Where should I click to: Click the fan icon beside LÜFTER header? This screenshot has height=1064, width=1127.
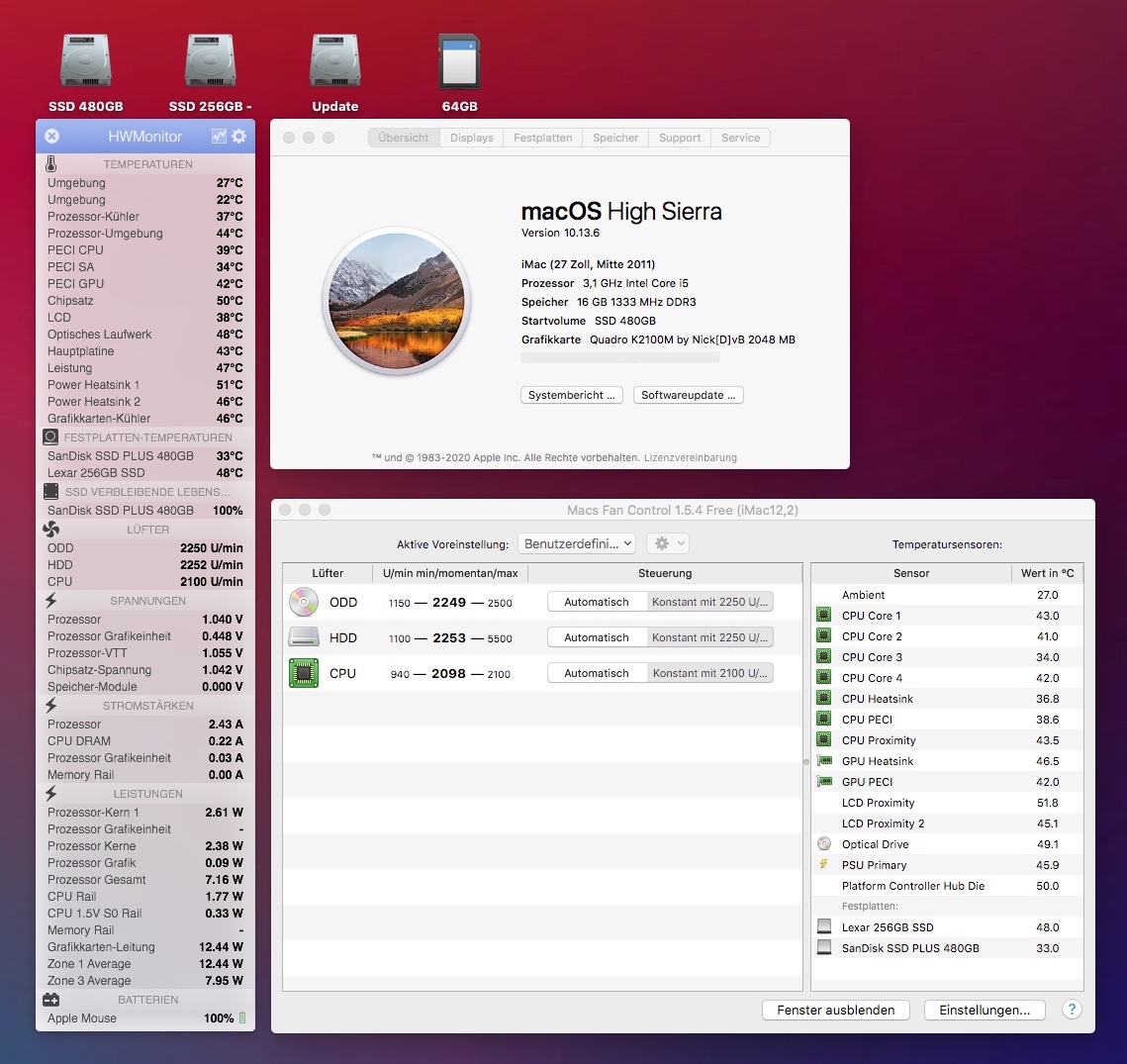[51, 530]
